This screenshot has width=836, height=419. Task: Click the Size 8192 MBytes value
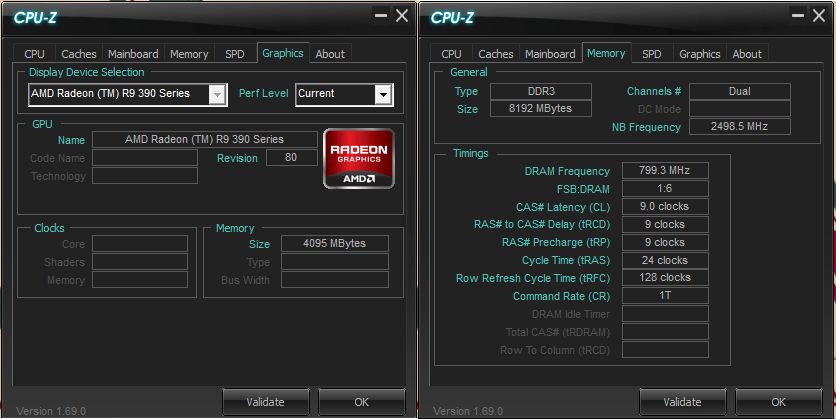[541, 108]
